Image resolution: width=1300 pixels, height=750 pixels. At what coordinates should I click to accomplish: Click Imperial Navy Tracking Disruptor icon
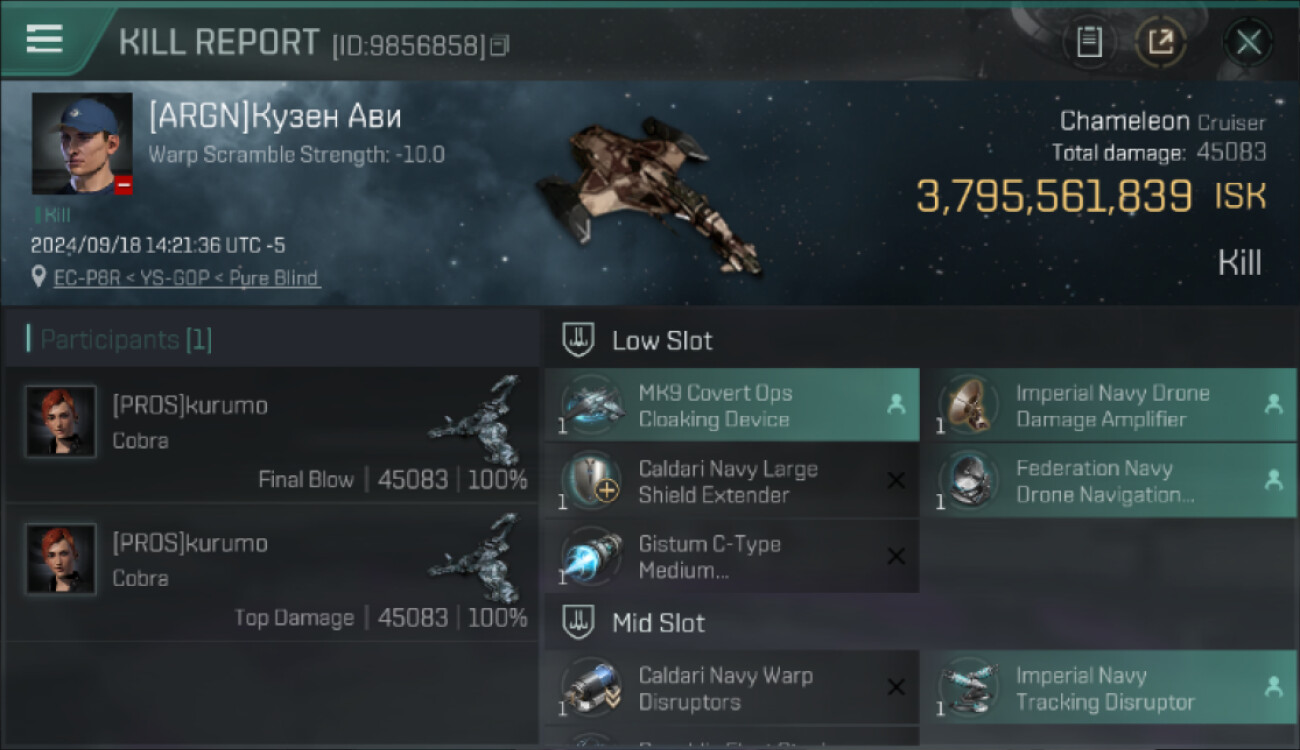(x=969, y=688)
